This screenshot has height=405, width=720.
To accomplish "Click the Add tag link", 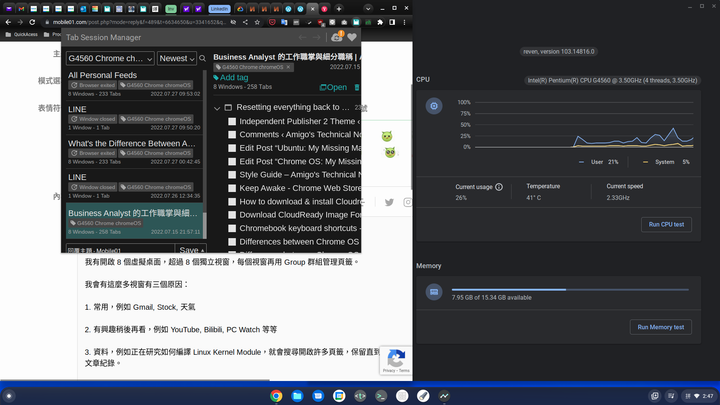I will pos(231,78).
